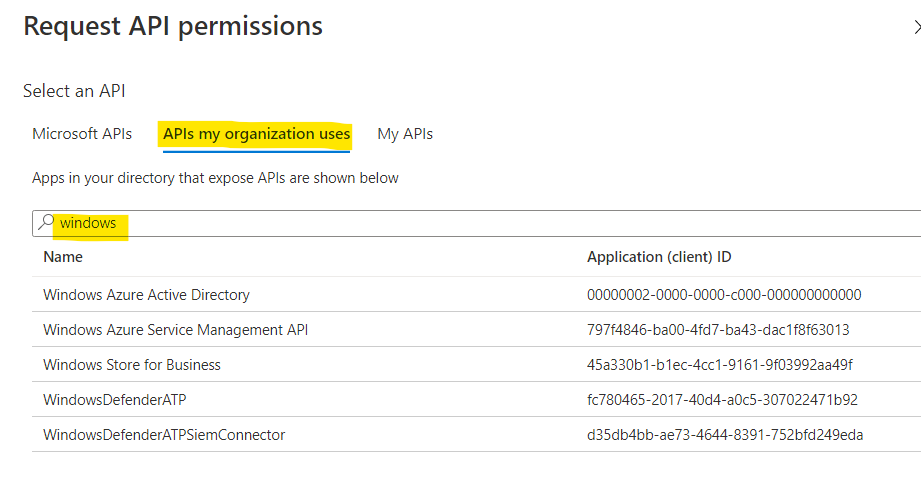Switch to the Microsoft APIs tab
The width and height of the screenshot is (921, 481).
(x=82, y=134)
